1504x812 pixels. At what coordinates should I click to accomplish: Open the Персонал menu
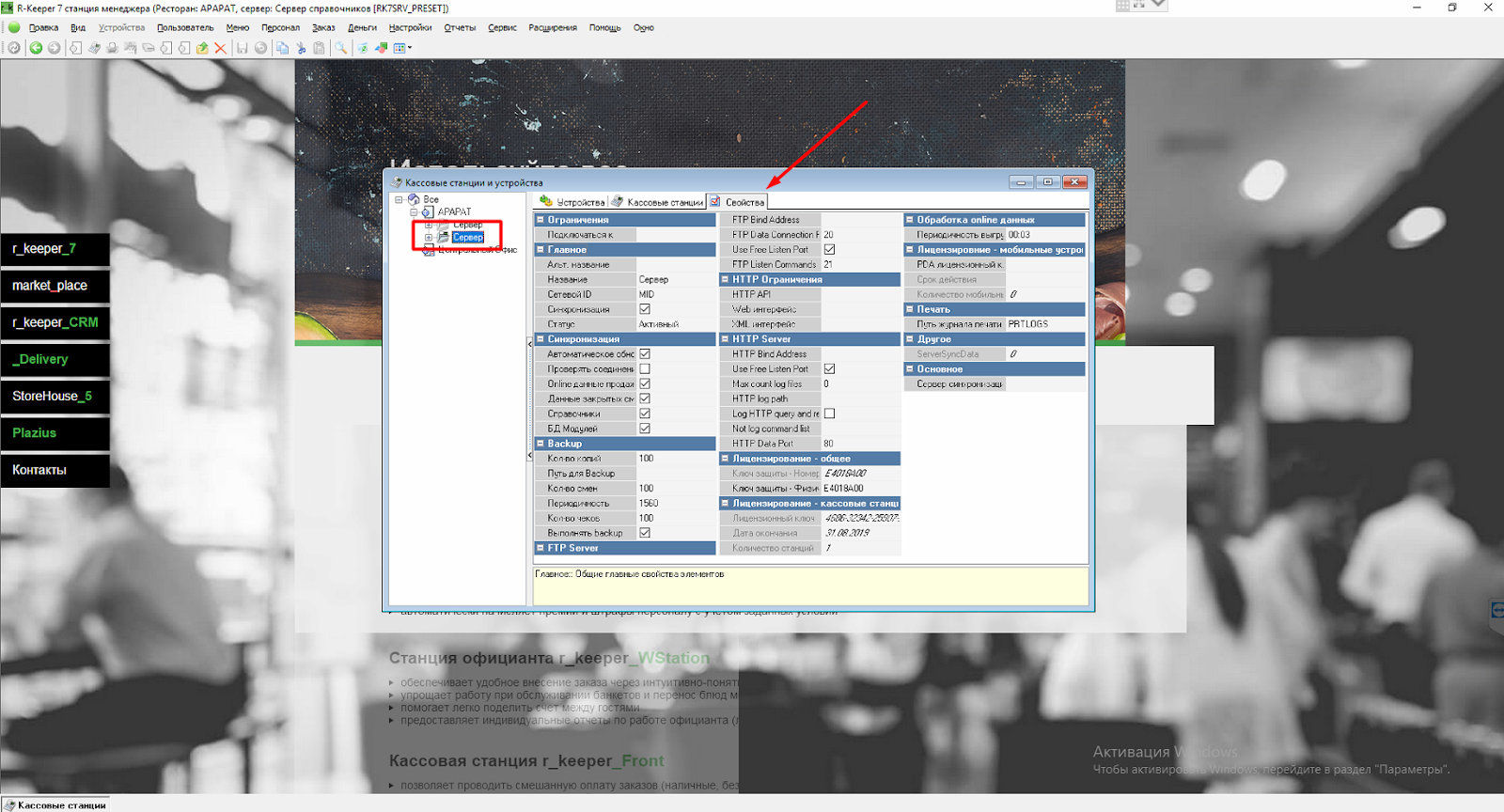(x=280, y=27)
